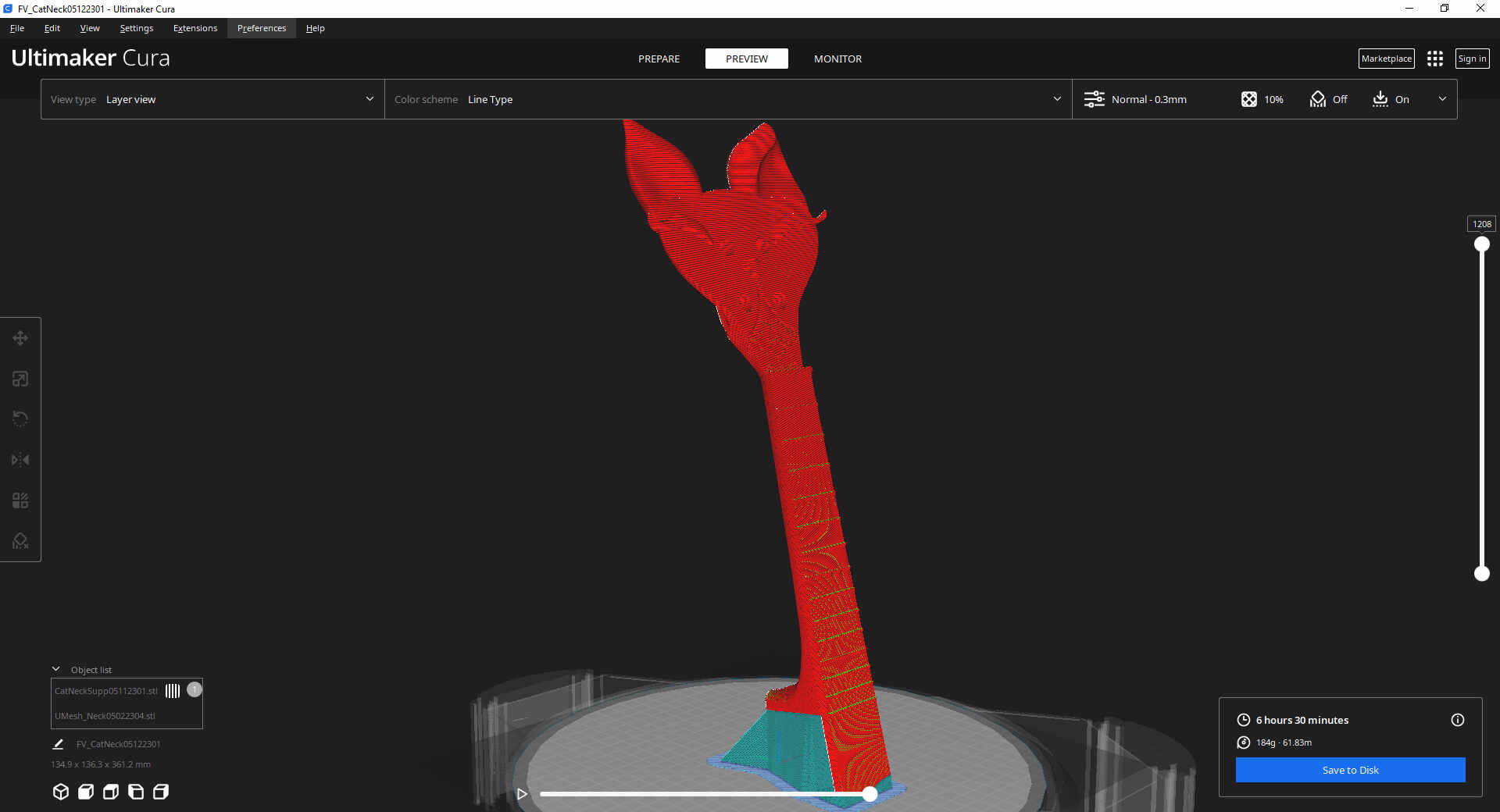The image size is (1500, 812).
Task: Open the Preferences menu
Action: [262, 28]
